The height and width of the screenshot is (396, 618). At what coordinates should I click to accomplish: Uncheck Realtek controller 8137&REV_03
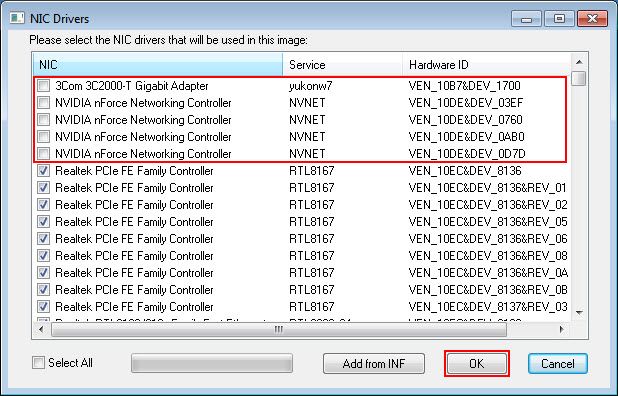[x=43, y=307]
